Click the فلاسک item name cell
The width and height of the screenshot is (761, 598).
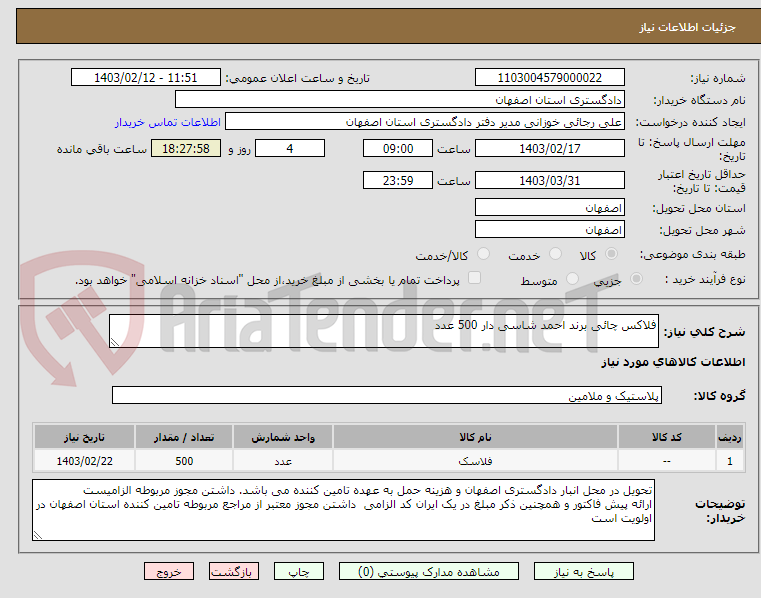(475, 461)
